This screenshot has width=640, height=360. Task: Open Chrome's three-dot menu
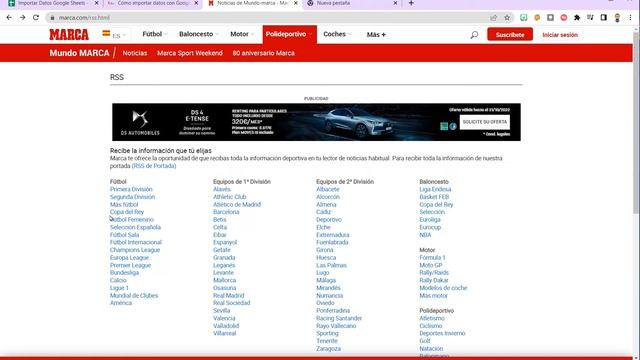[x=631, y=18]
